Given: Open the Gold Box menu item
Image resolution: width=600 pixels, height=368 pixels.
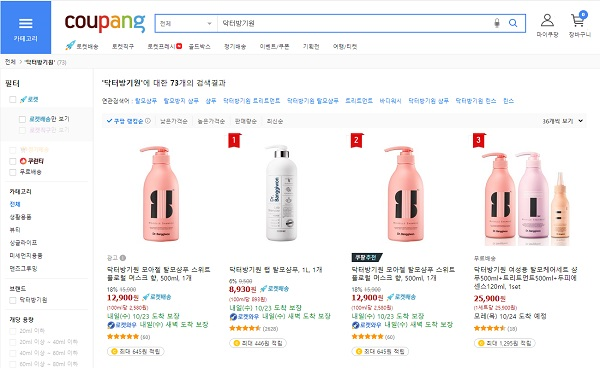Looking at the screenshot, I should (x=199, y=46).
